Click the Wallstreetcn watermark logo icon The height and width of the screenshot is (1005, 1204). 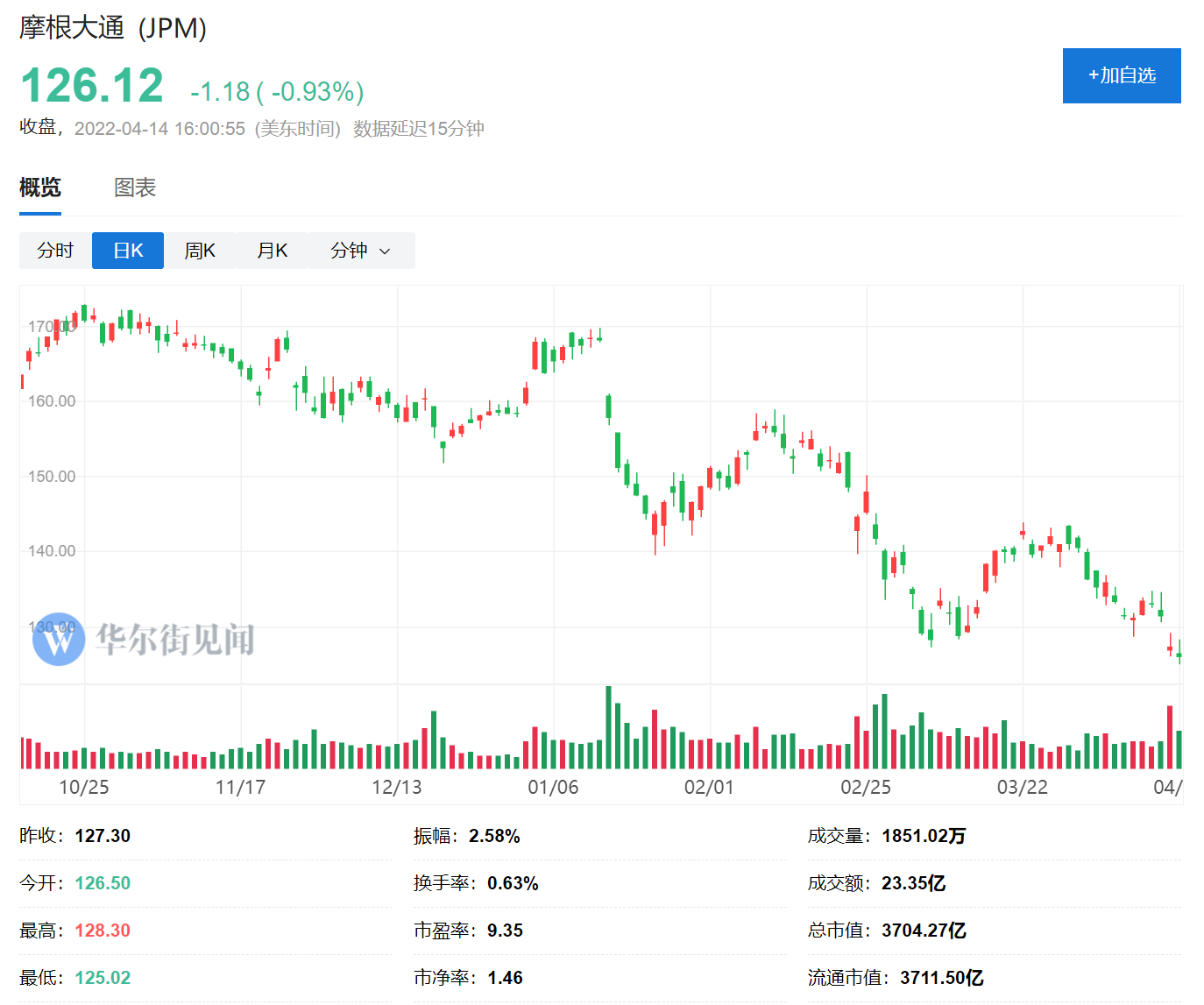pyautogui.click(x=58, y=640)
